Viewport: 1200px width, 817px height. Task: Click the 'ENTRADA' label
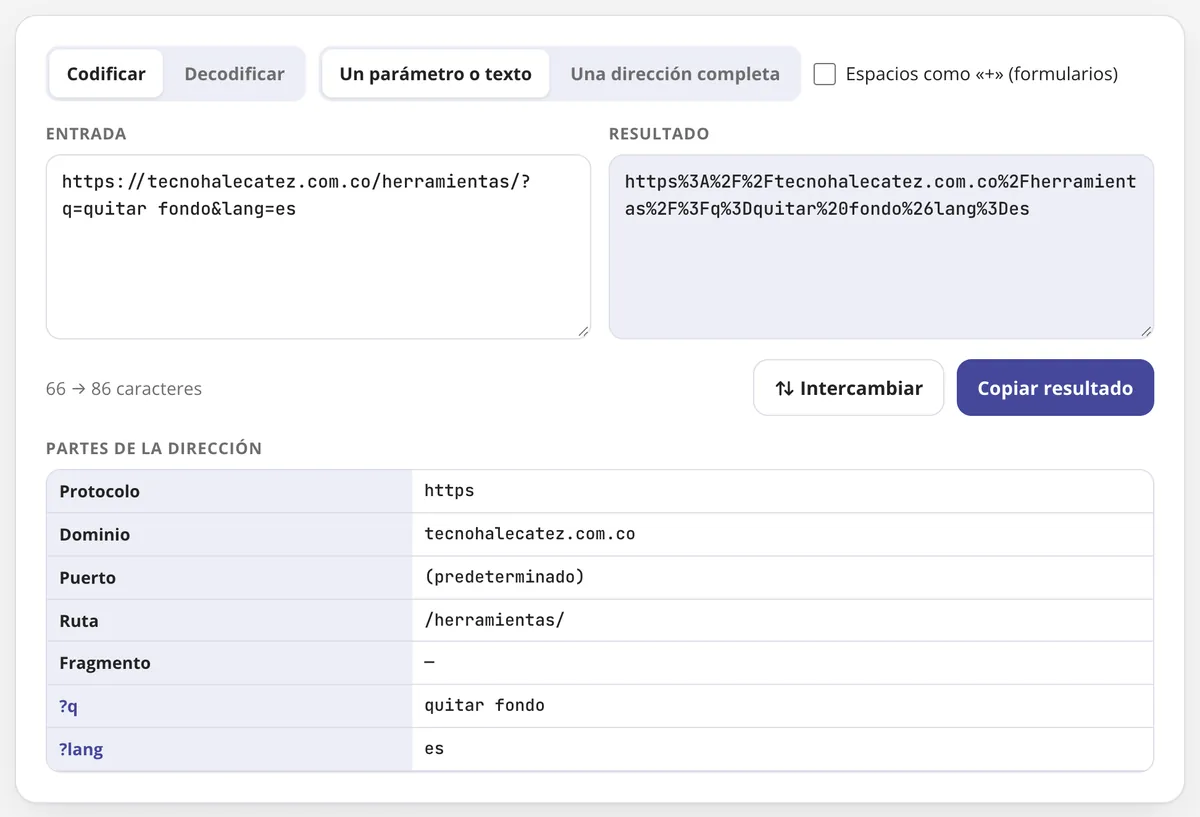pos(86,134)
